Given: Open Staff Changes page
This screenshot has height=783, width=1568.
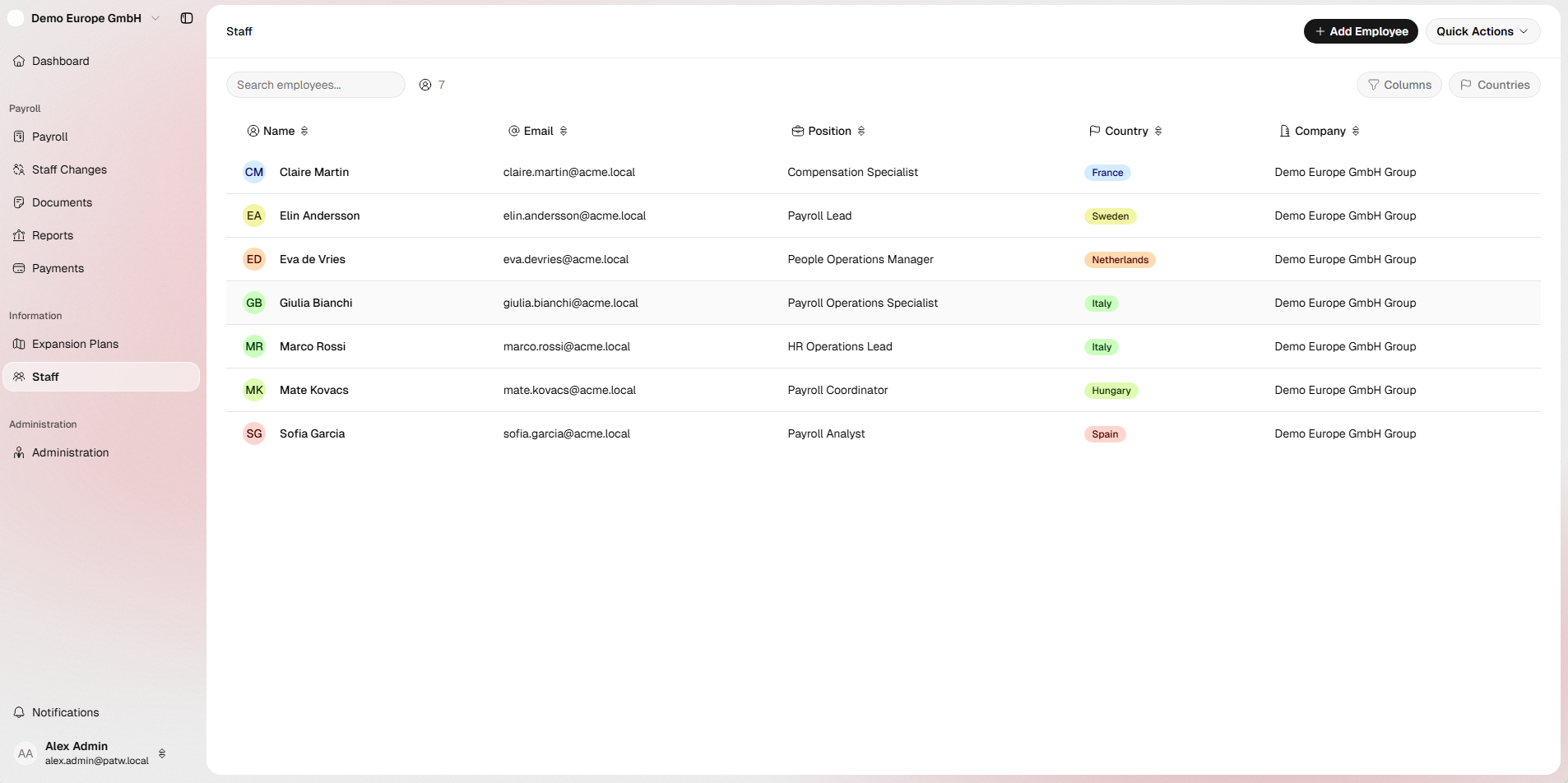Looking at the screenshot, I should pos(101,169).
